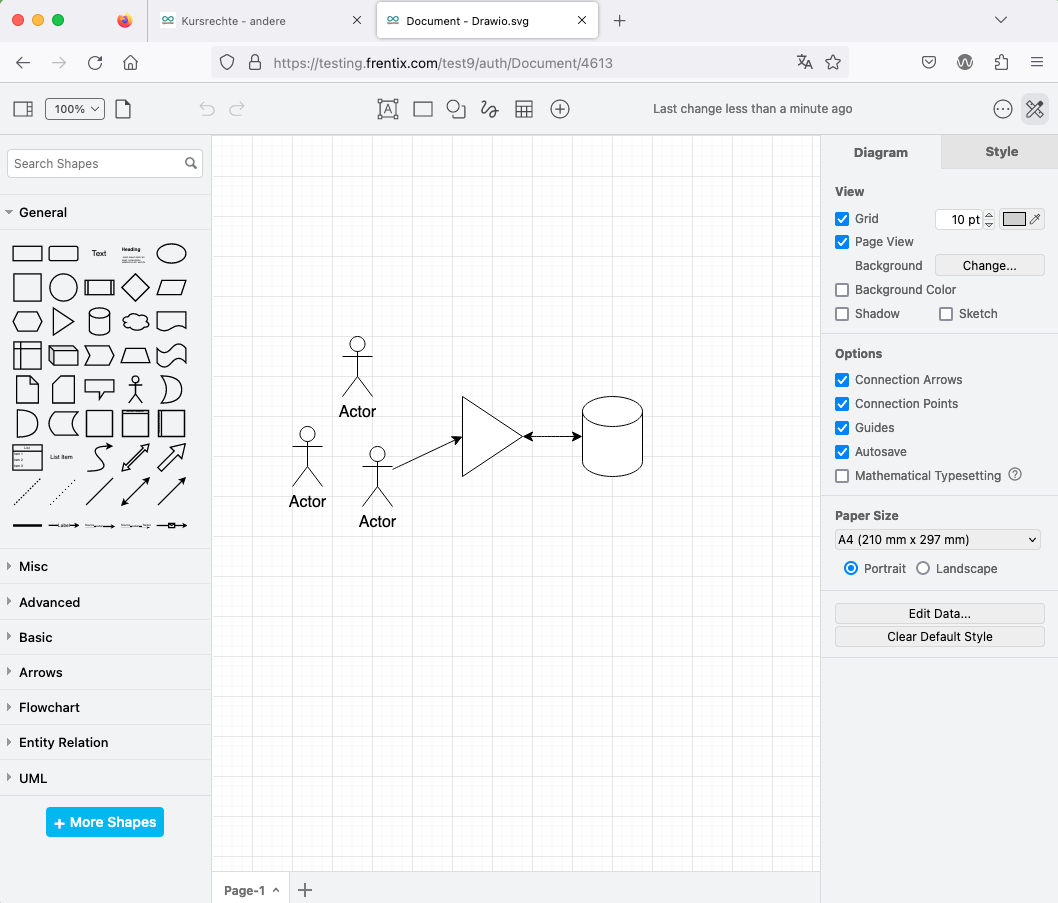The width and height of the screenshot is (1058, 903).
Task: Open the insert shape plus icon
Action: [559, 109]
